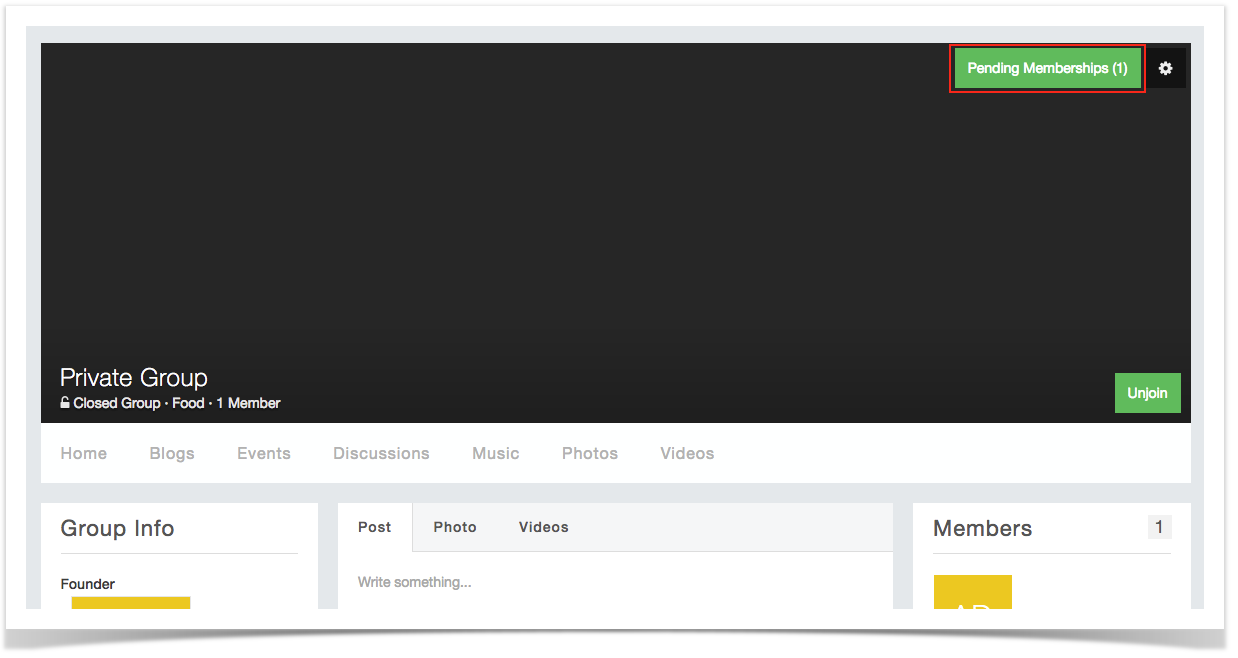
Task: Click the Founder avatar in Group Info
Action: point(130,602)
